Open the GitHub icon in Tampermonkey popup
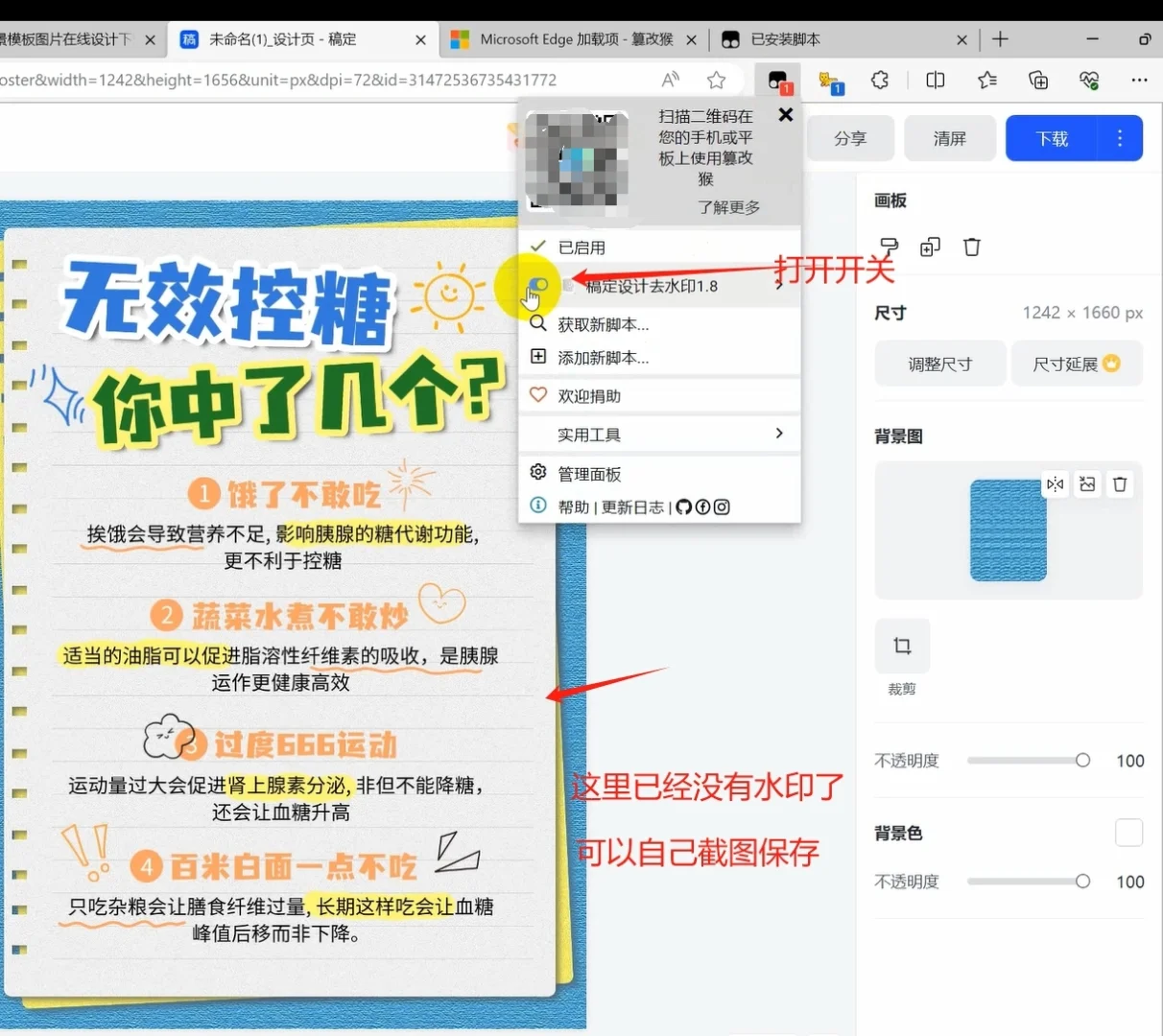Screen dimensions: 1163x1036 click(x=683, y=506)
